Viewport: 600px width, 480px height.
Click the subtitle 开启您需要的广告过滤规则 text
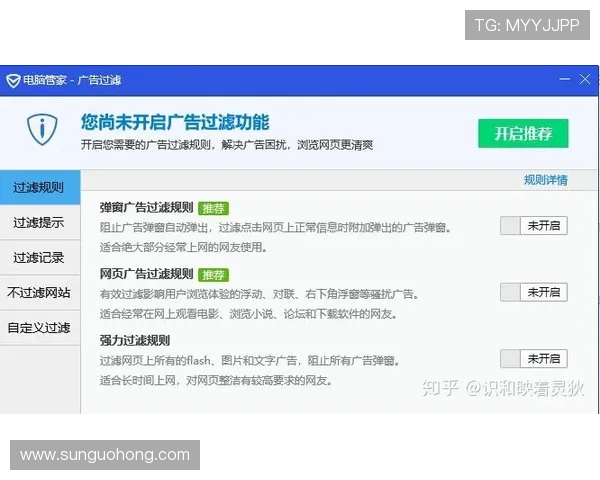click(x=227, y=145)
